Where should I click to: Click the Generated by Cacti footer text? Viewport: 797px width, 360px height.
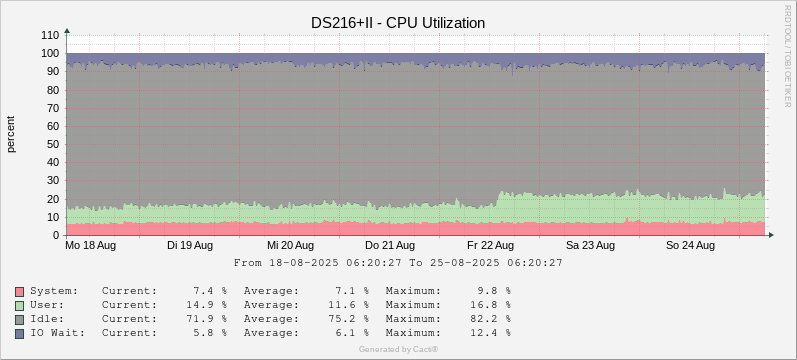pos(398,349)
